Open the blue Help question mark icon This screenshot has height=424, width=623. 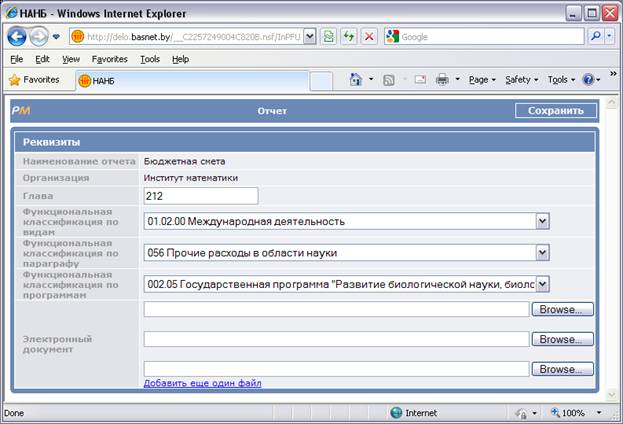pos(588,79)
